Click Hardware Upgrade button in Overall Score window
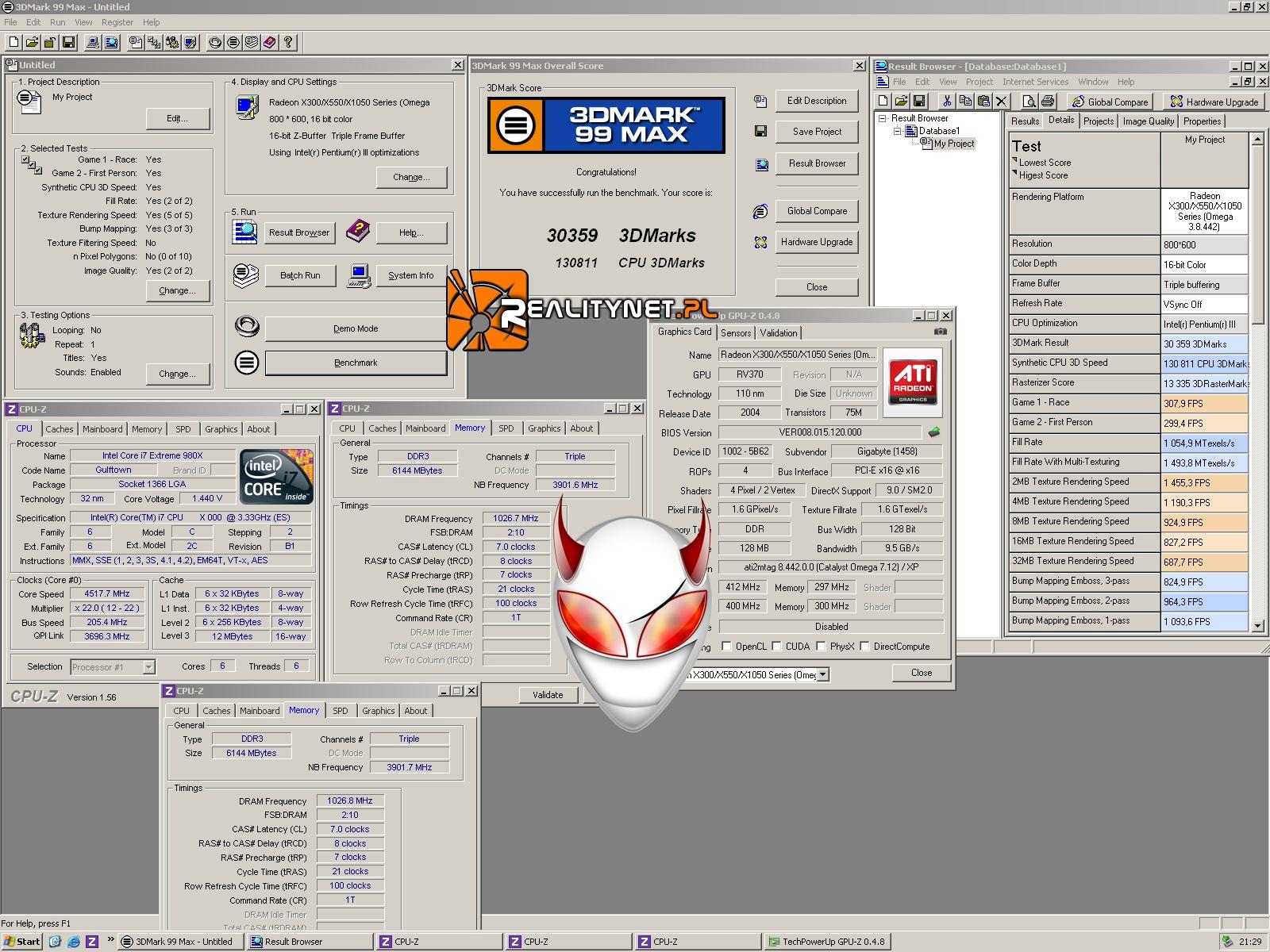Viewport: 1270px width, 952px height. pyautogui.click(x=817, y=242)
